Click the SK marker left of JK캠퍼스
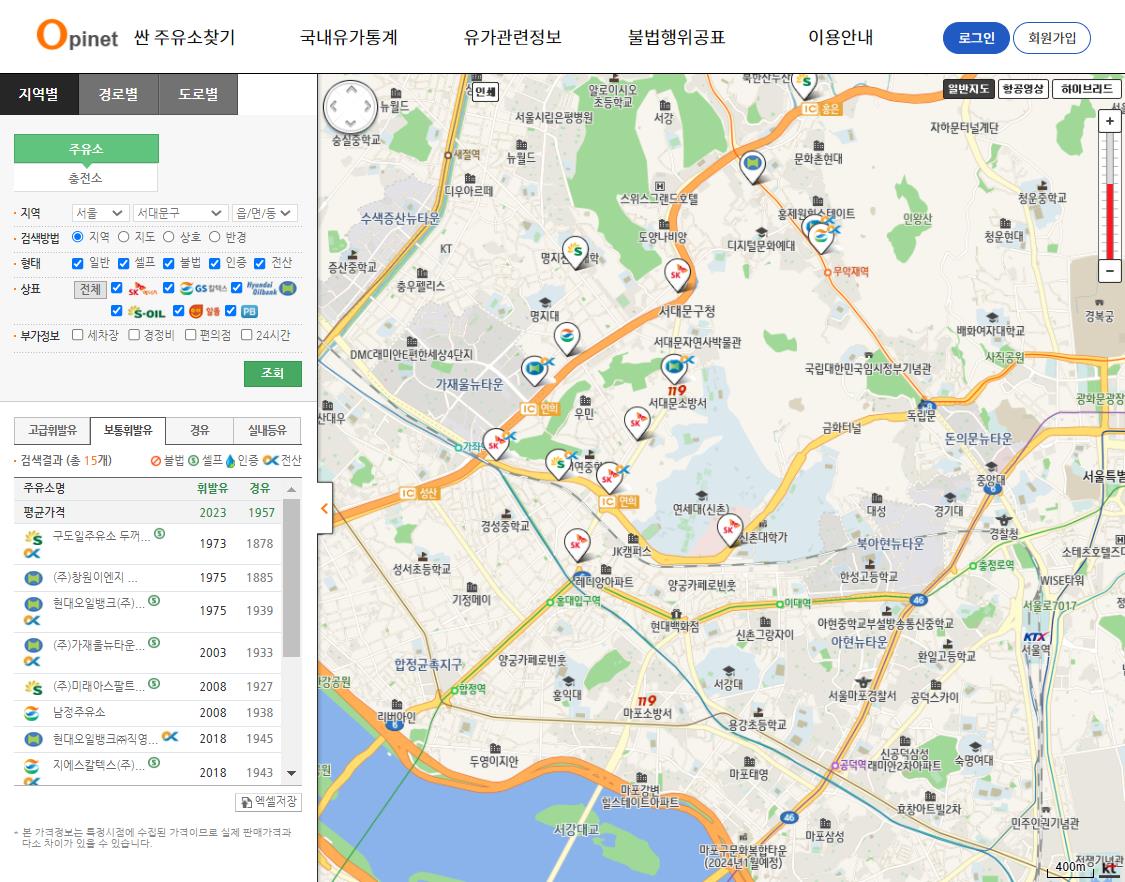This screenshot has width=1125, height=882. (577, 545)
